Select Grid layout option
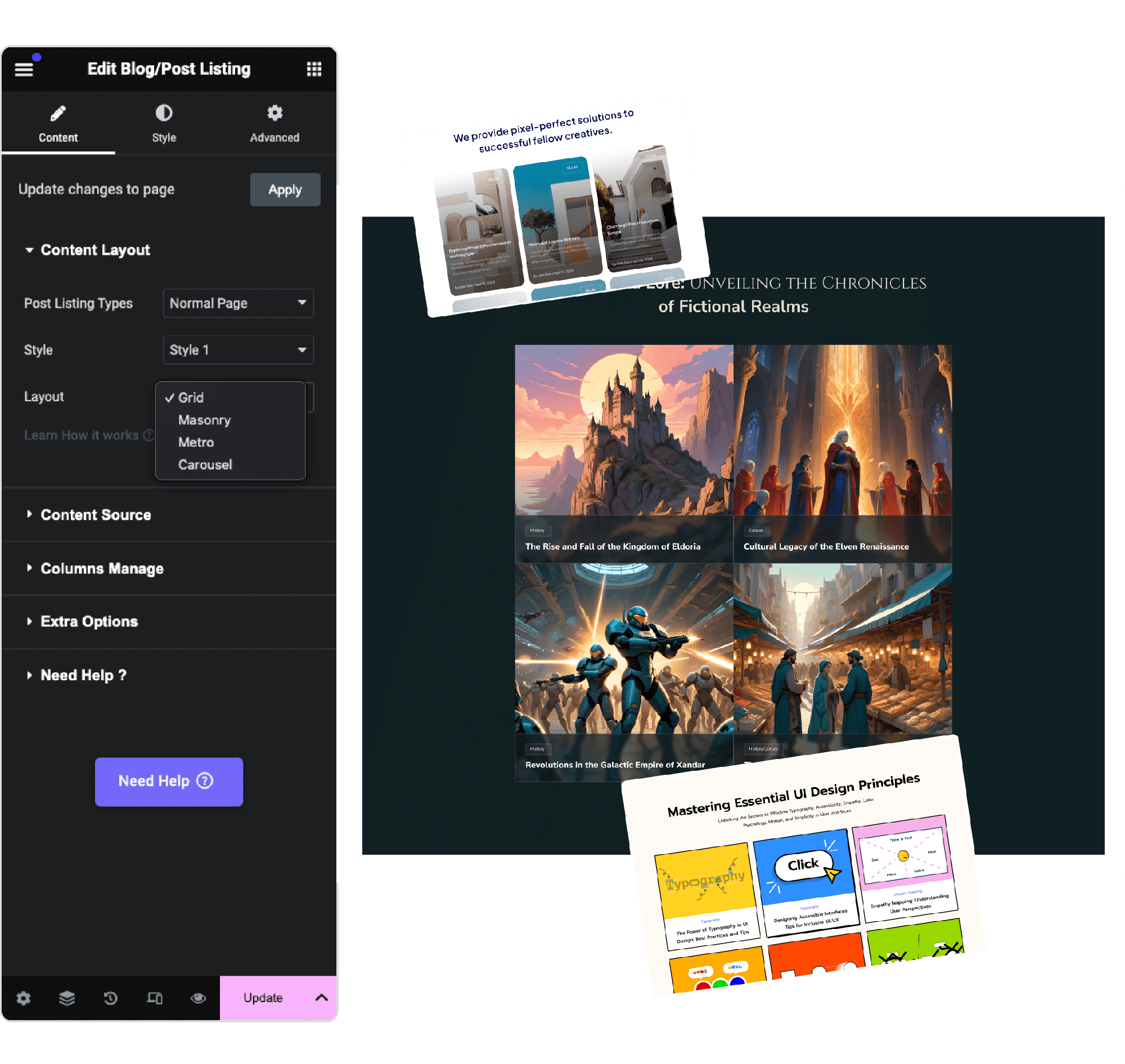The width and height of the screenshot is (1125, 1064). click(191, 397)
